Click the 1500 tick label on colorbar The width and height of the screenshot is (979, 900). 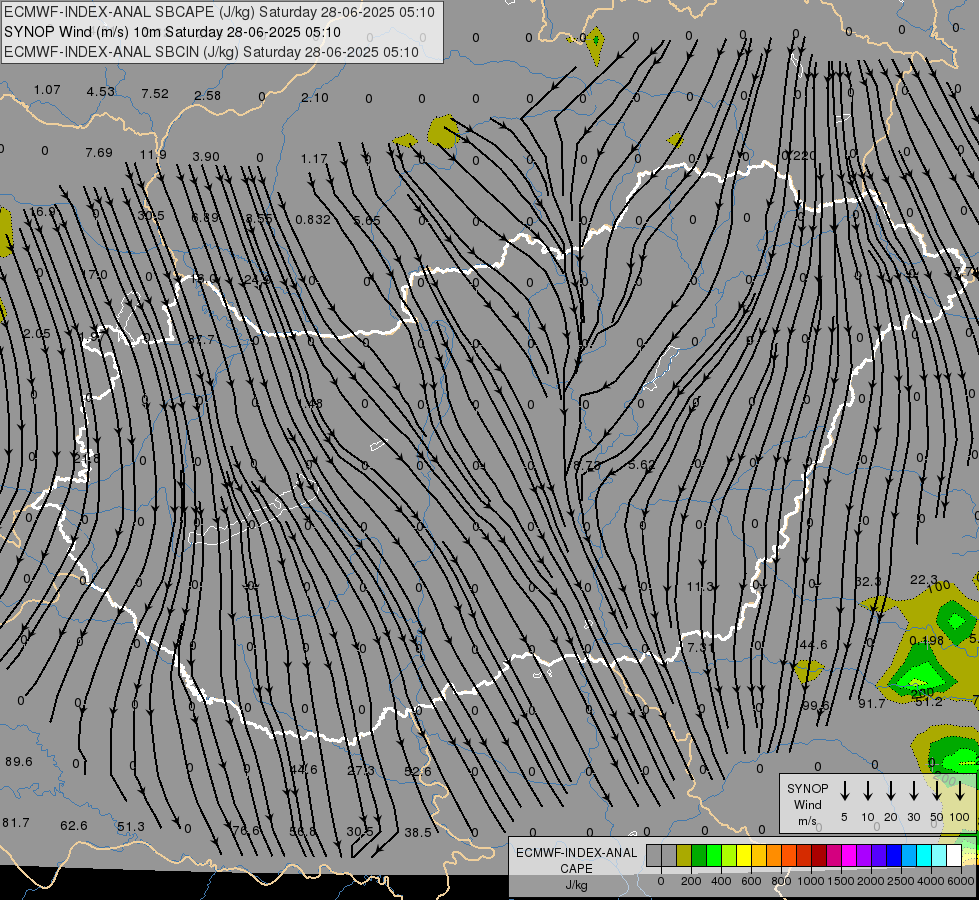point(840,881)
